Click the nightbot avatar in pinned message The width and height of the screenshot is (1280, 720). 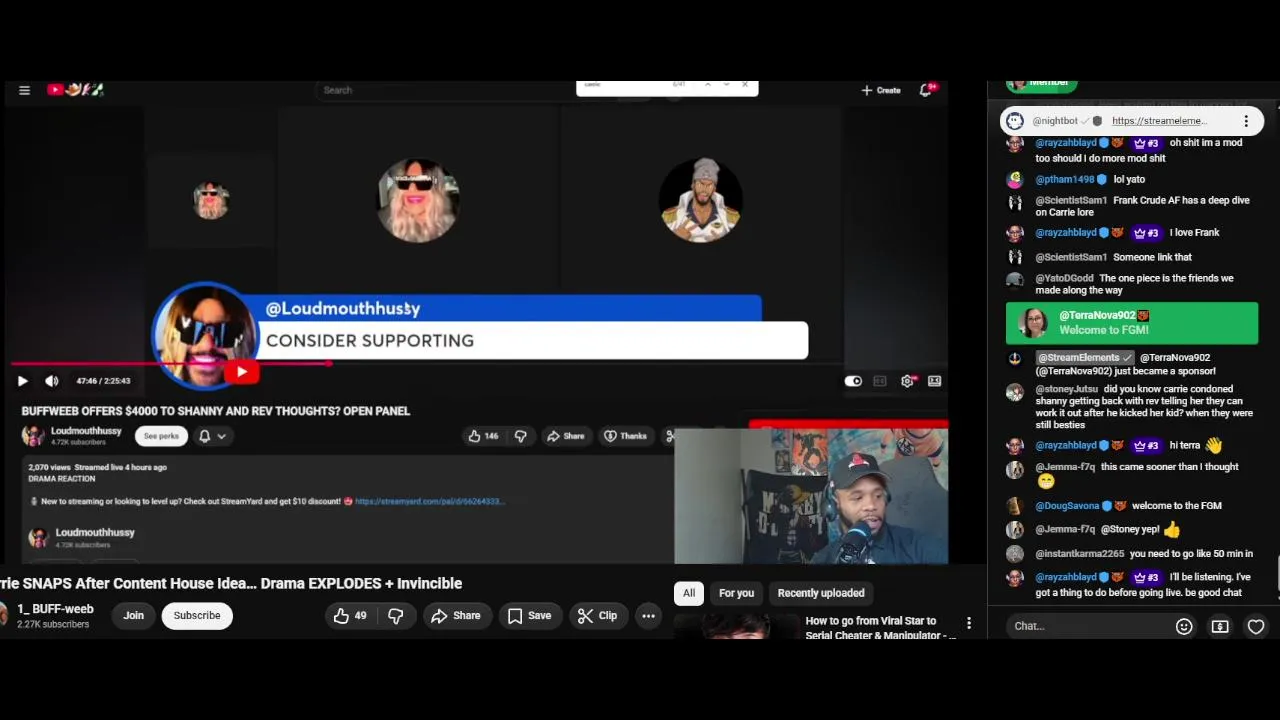click(1015, 121)
